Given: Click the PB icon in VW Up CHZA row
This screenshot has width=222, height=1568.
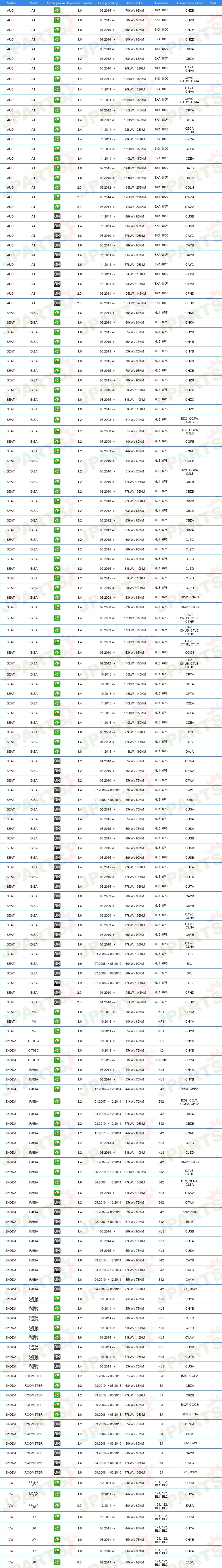Looking at the screenshot, I should (x=57, y=1552).
